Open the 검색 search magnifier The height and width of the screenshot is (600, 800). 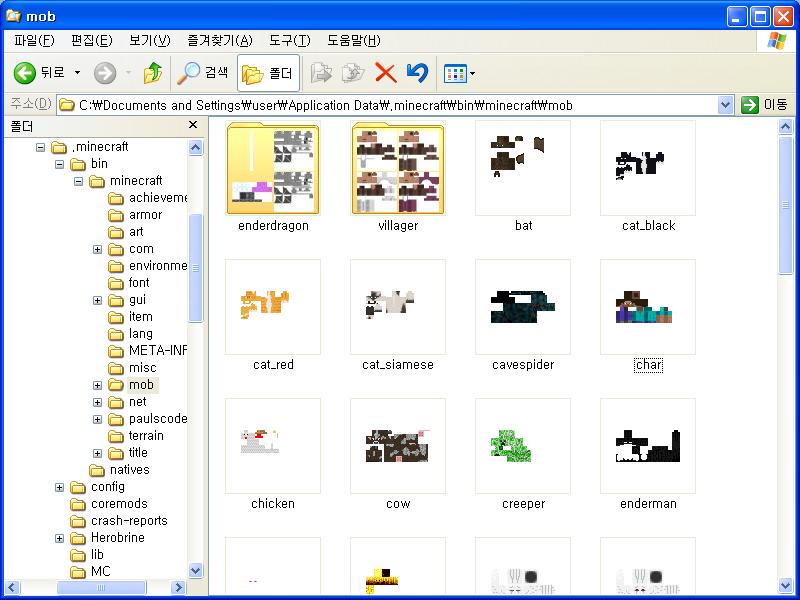(202, 73)
